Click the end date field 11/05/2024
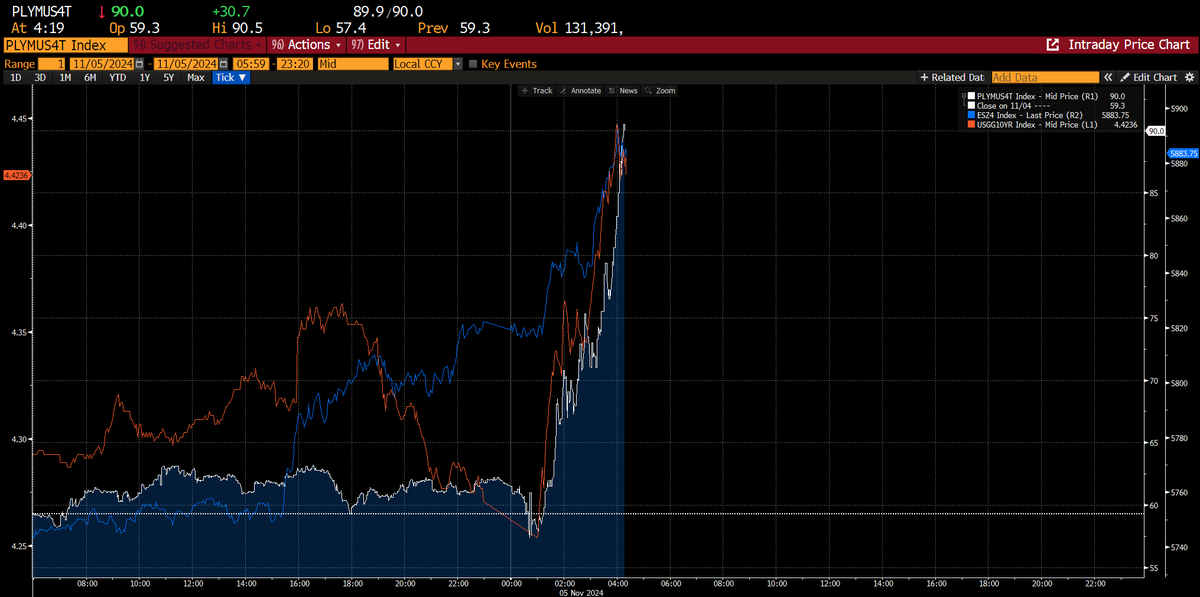Viewport: 1200px width, 597px height. point(187,63)
